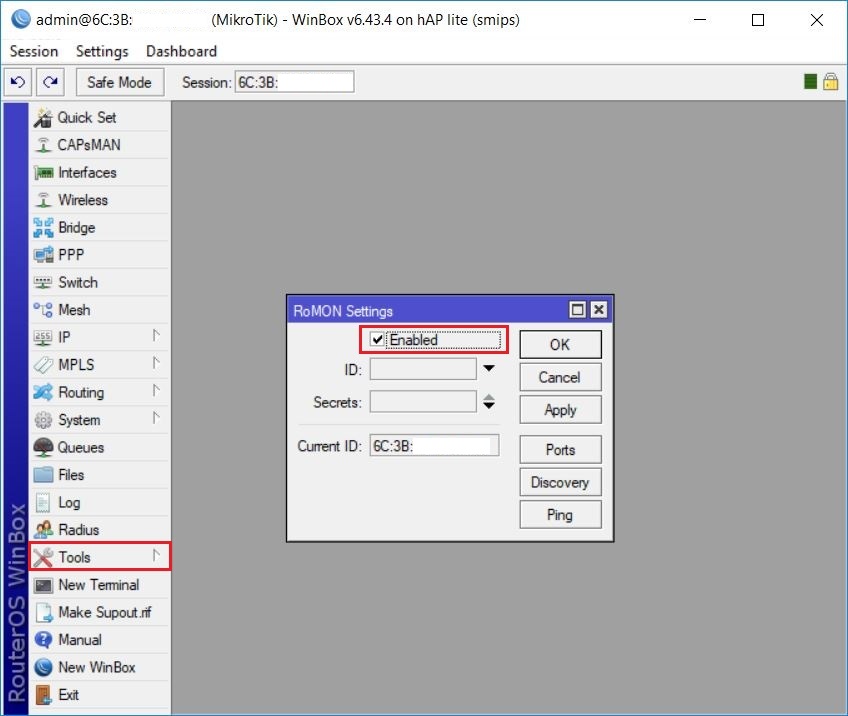Open the Wireless configuration
848x716 pixels.
[100, 200]
